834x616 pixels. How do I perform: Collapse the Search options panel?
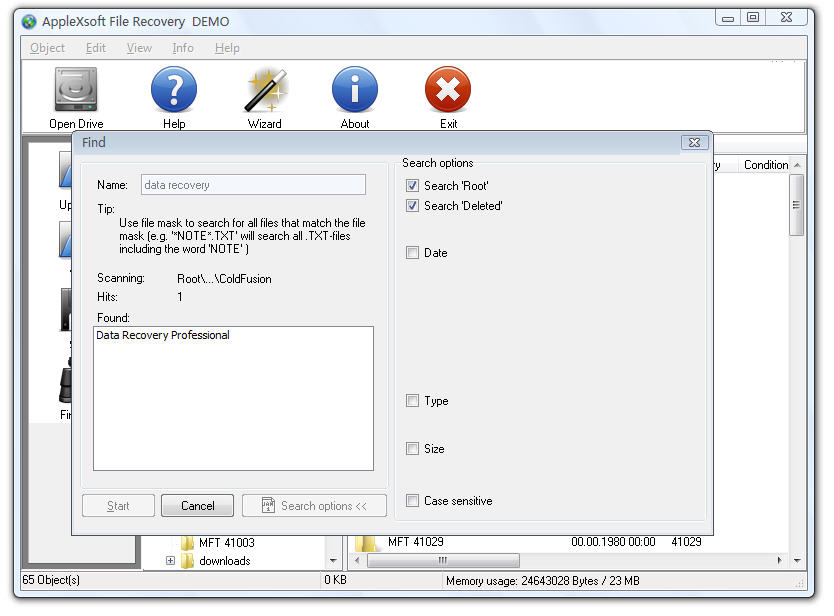(x=314, y=505)
